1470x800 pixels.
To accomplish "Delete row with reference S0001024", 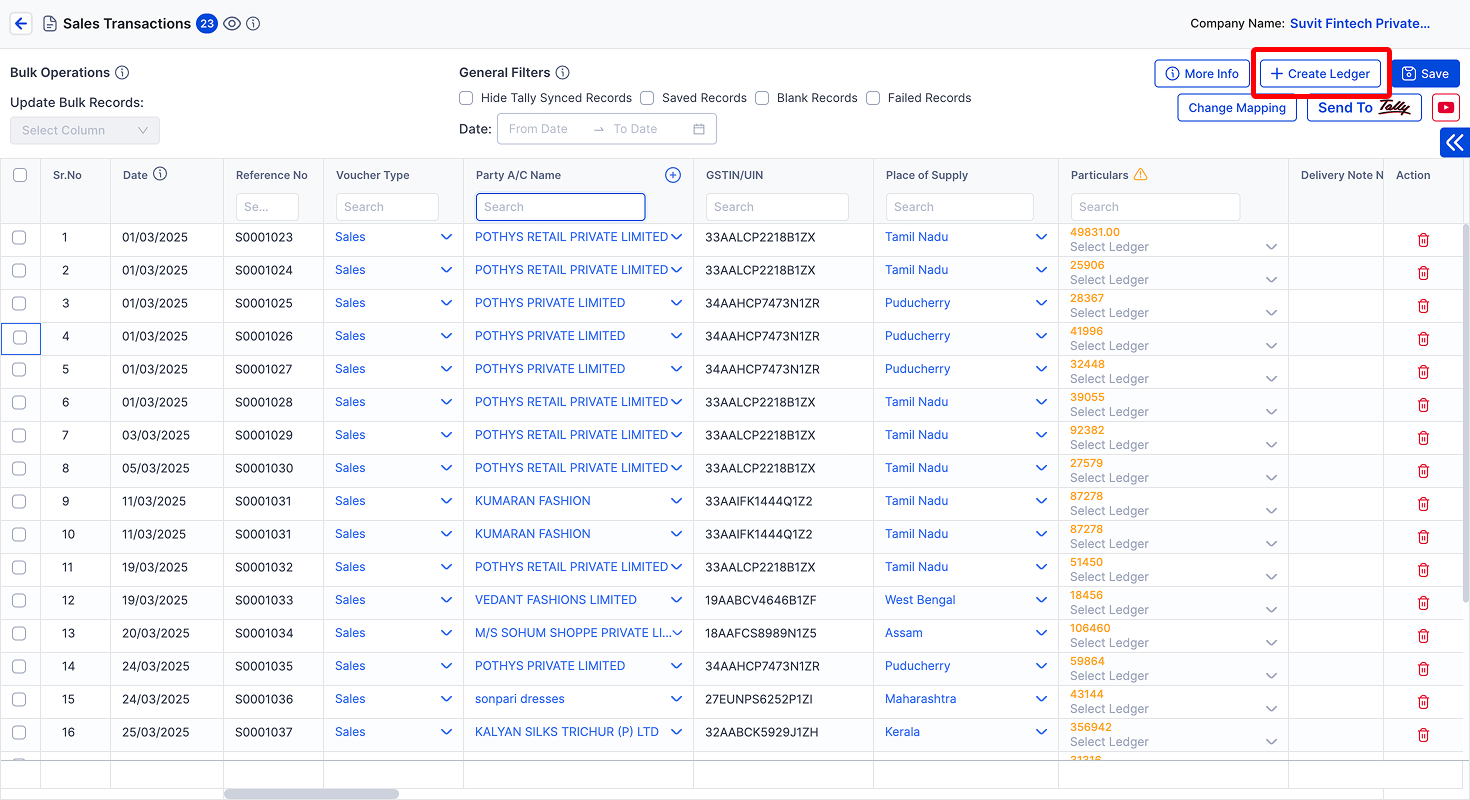I will [x=1423, y=273].
